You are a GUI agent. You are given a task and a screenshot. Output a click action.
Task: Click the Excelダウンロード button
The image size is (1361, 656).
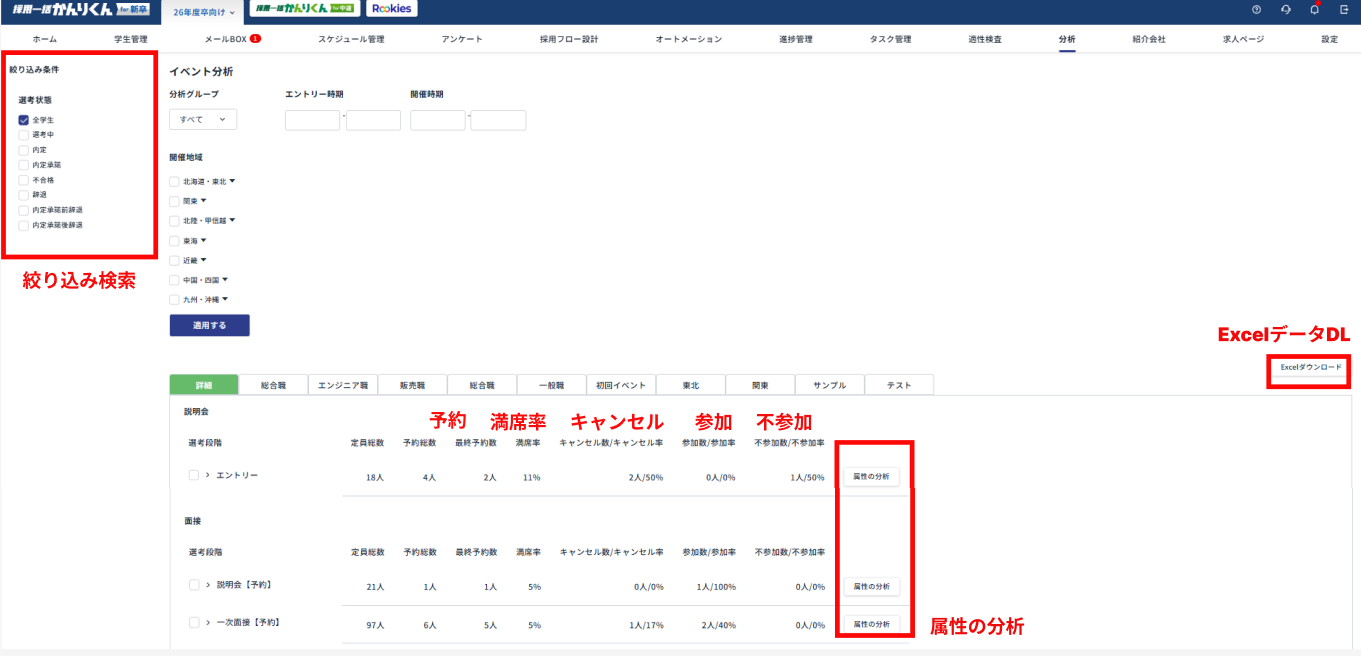pos(1311,368)
